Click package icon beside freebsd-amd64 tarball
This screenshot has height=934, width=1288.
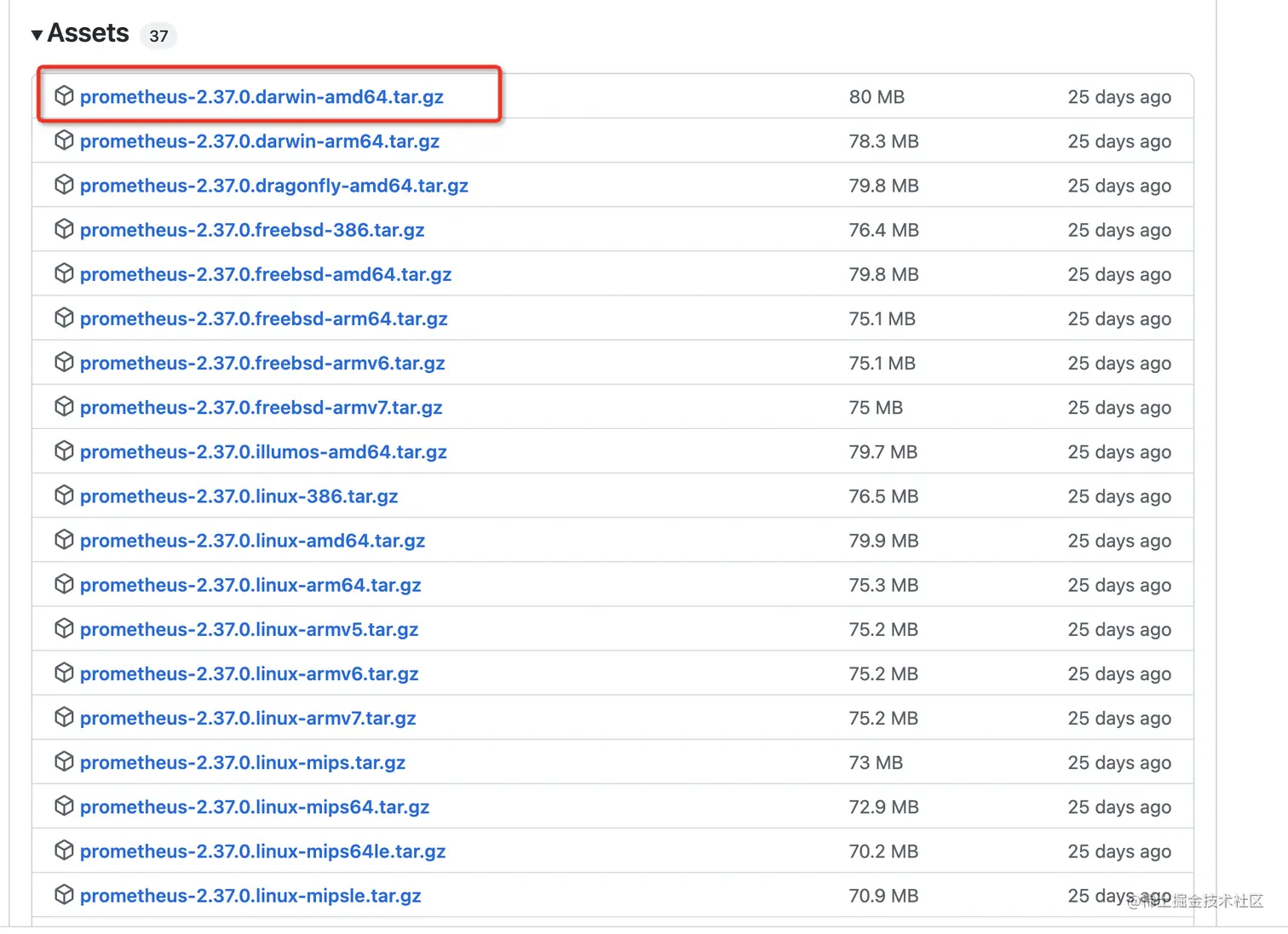(64, 273)
